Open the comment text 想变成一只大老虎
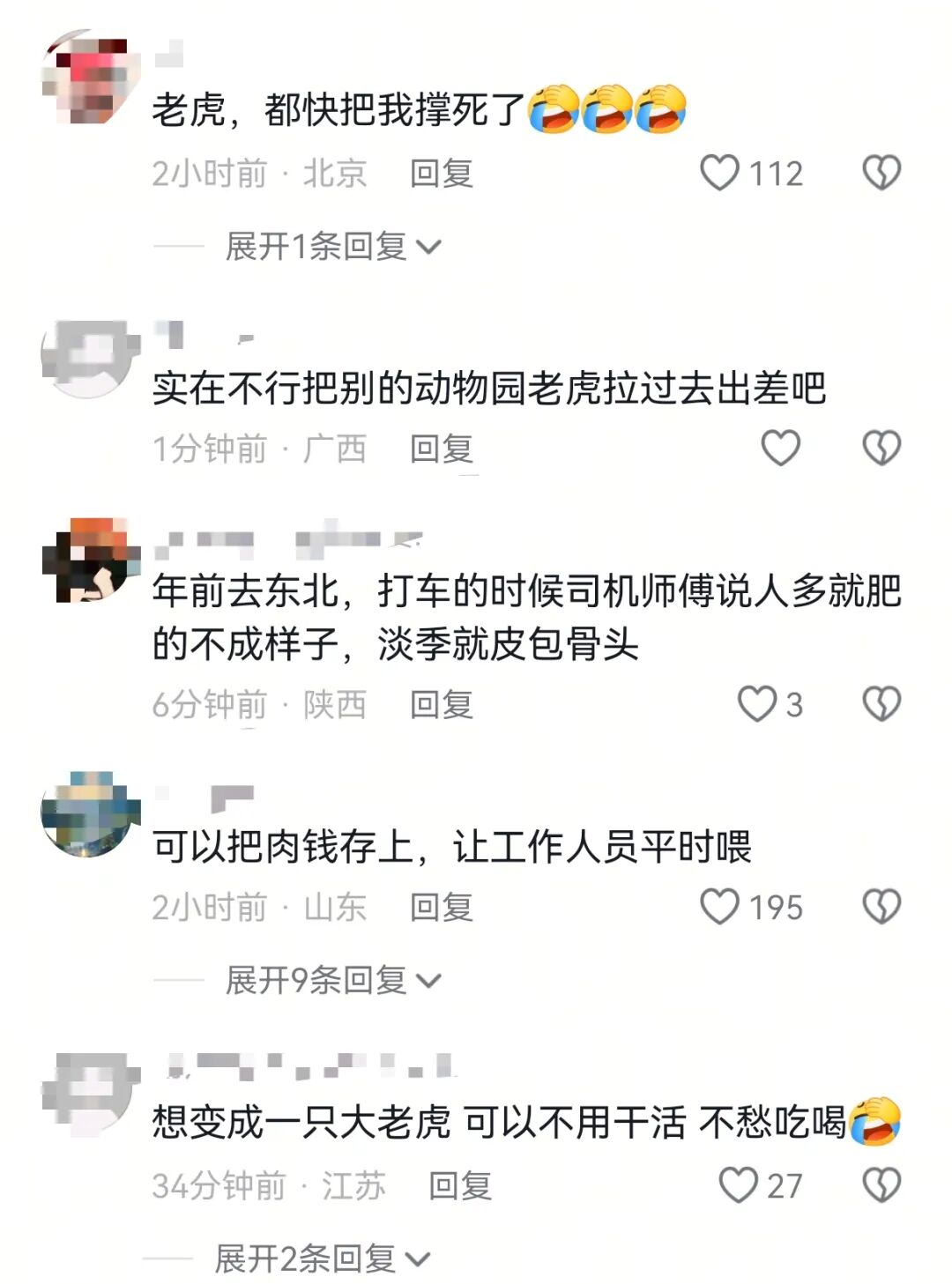Viewport: 952px width, 1284px height. (x=301, y=1123)
